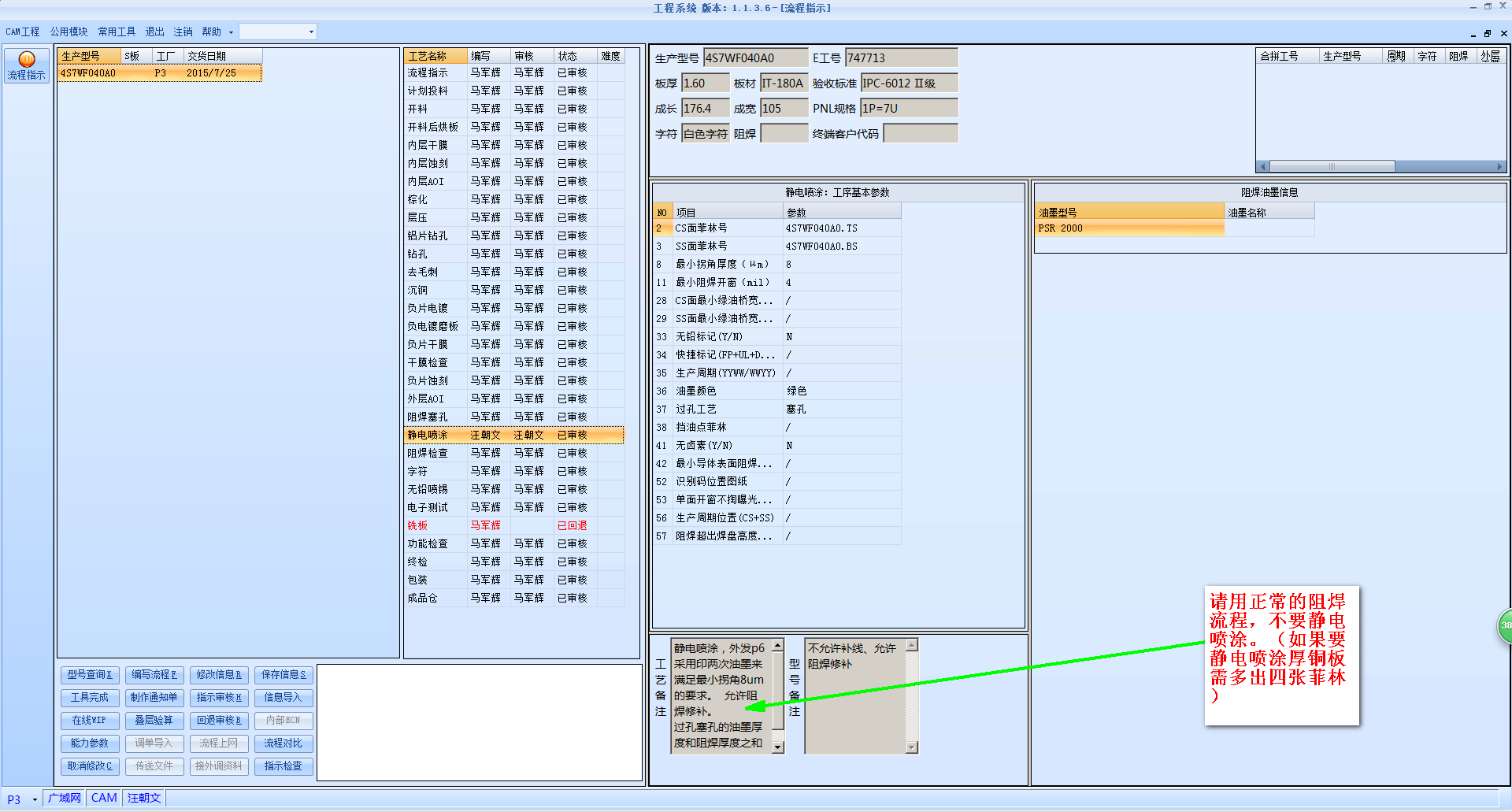The height and width of the screenshot is (812, 1512).
Task: Select the 阻焊塞孔 process row
Action: click(x=514, y=417)
